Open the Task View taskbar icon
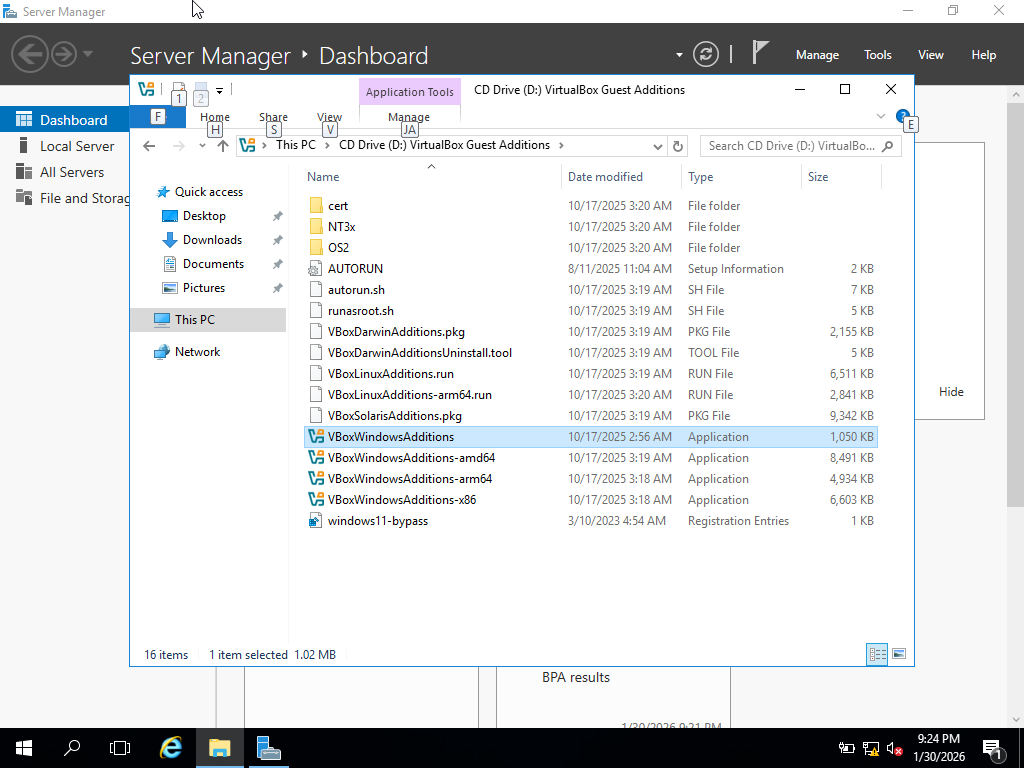The height and width of the screenshot is (768, 1024). click(120, 747)
